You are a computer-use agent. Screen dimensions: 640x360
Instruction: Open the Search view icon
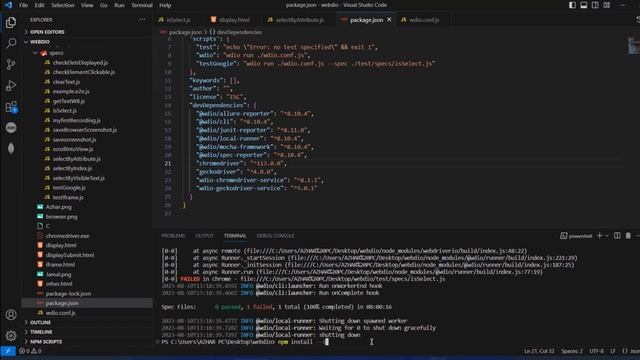coord(11,43)
